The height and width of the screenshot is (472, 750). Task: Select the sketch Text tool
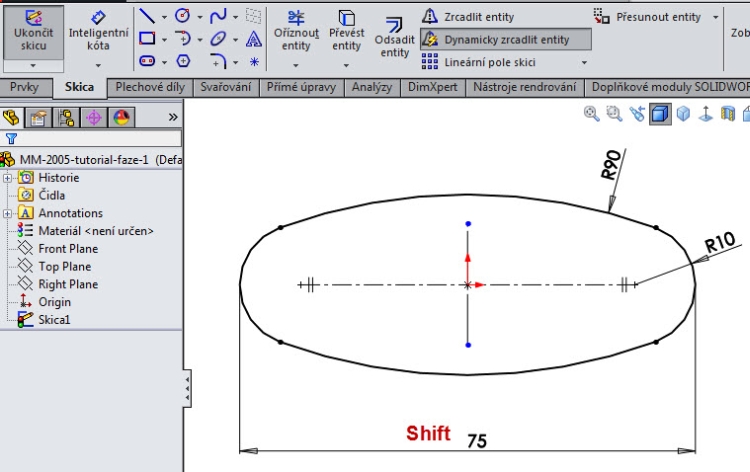point(254,39)
